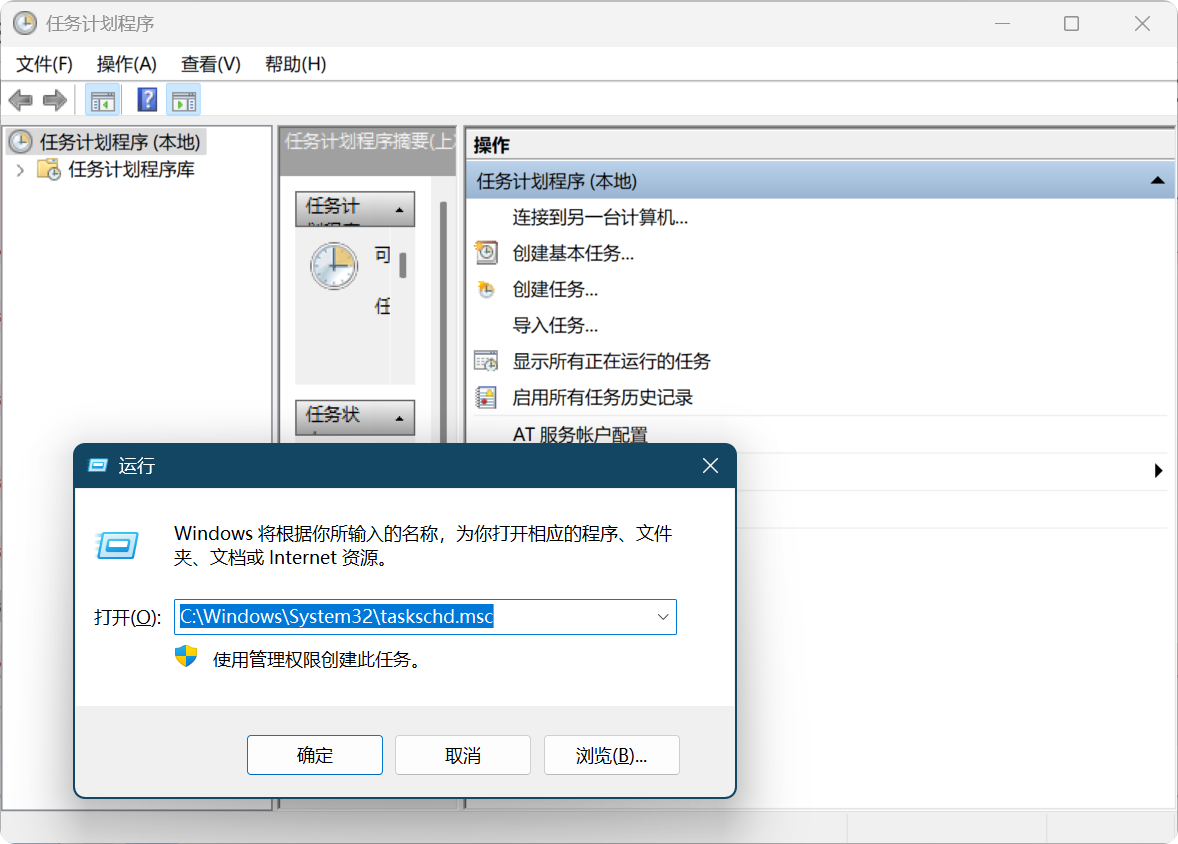Click 浏览(B)... in Run dialog
This screenshot has width=1178, height=844.
[612, 755]
